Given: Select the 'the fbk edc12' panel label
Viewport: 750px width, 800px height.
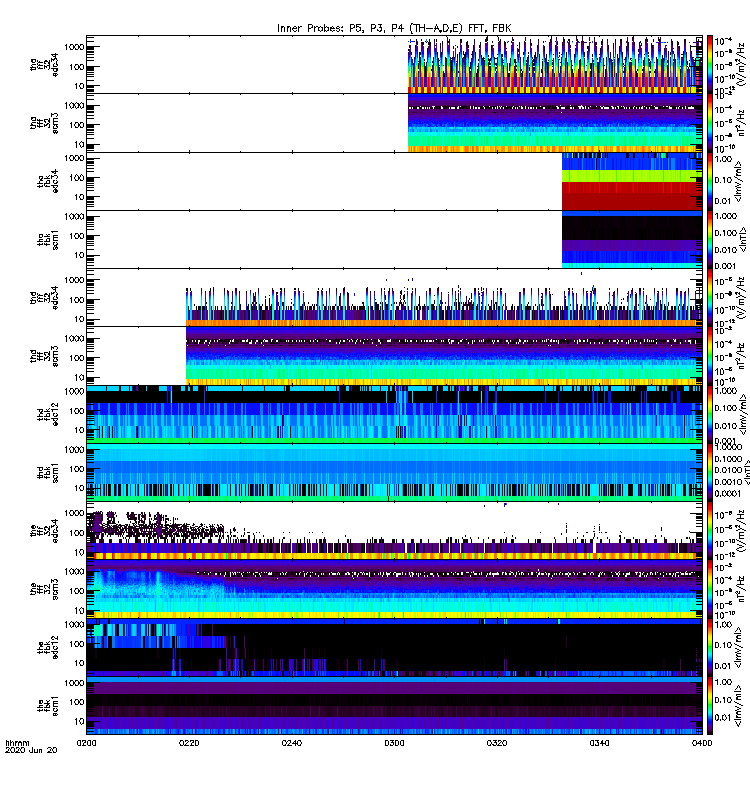Looking at the screenshot, I should [x=48, y=647].
